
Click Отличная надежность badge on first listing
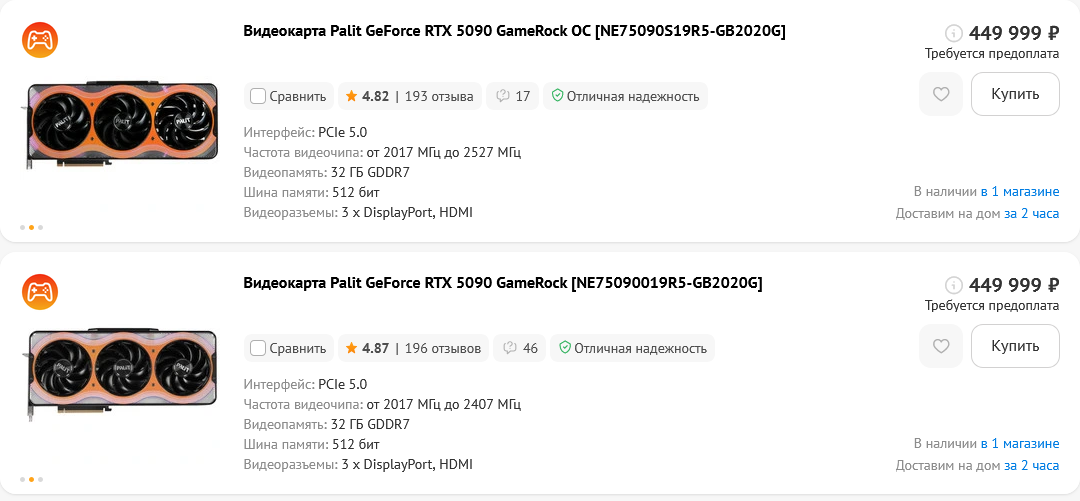click(625, 96)
